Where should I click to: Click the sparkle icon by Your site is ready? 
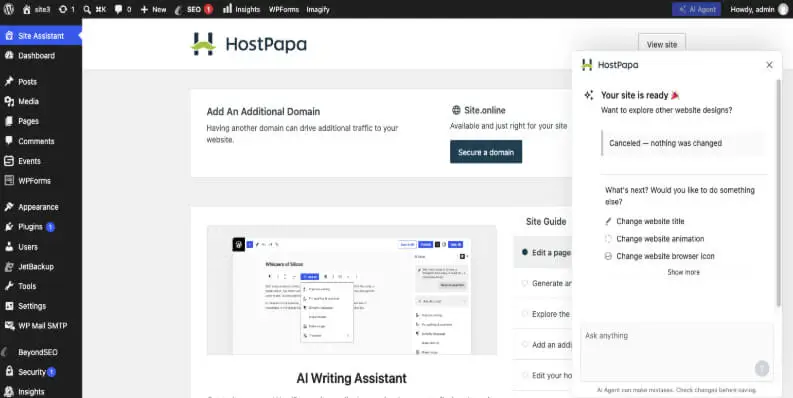[589, 95]
